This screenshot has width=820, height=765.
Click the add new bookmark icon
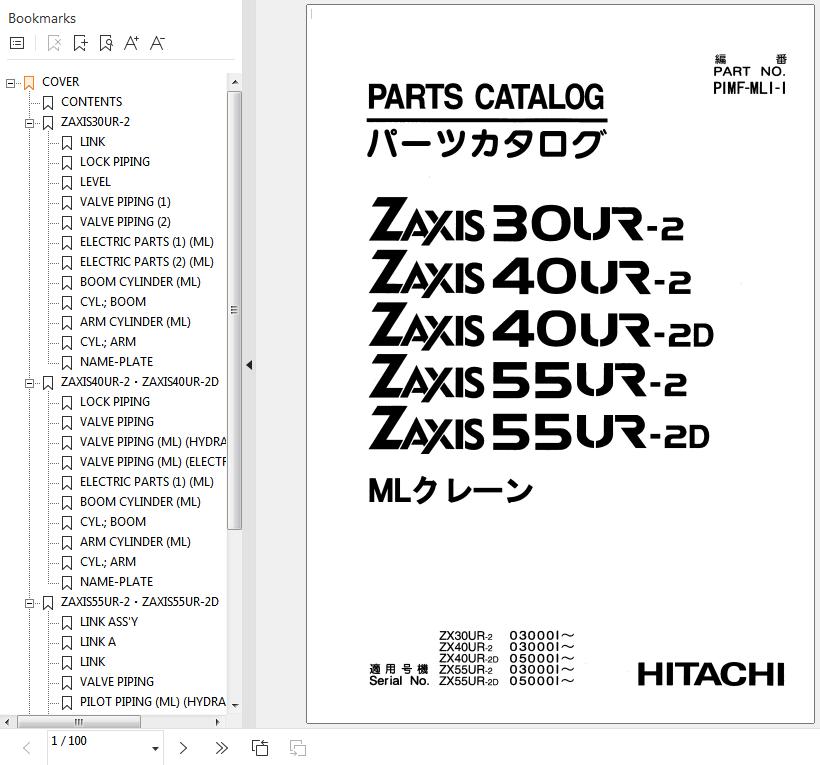coord(80,43)
